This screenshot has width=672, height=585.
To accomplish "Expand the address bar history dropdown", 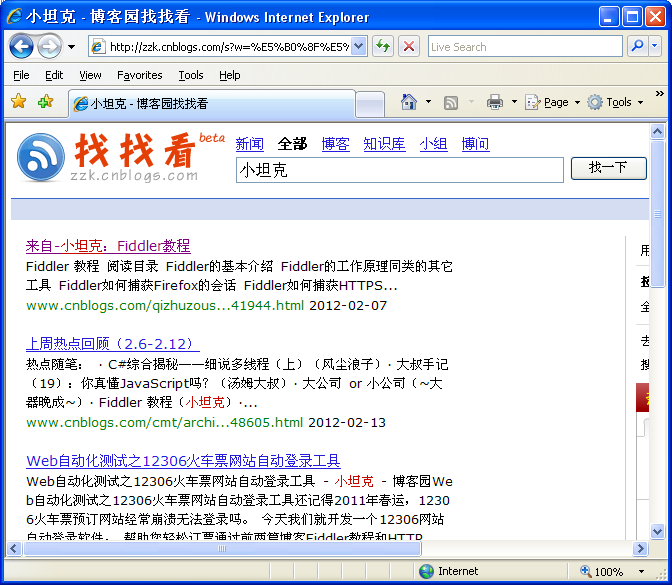I will pos(359,46).
